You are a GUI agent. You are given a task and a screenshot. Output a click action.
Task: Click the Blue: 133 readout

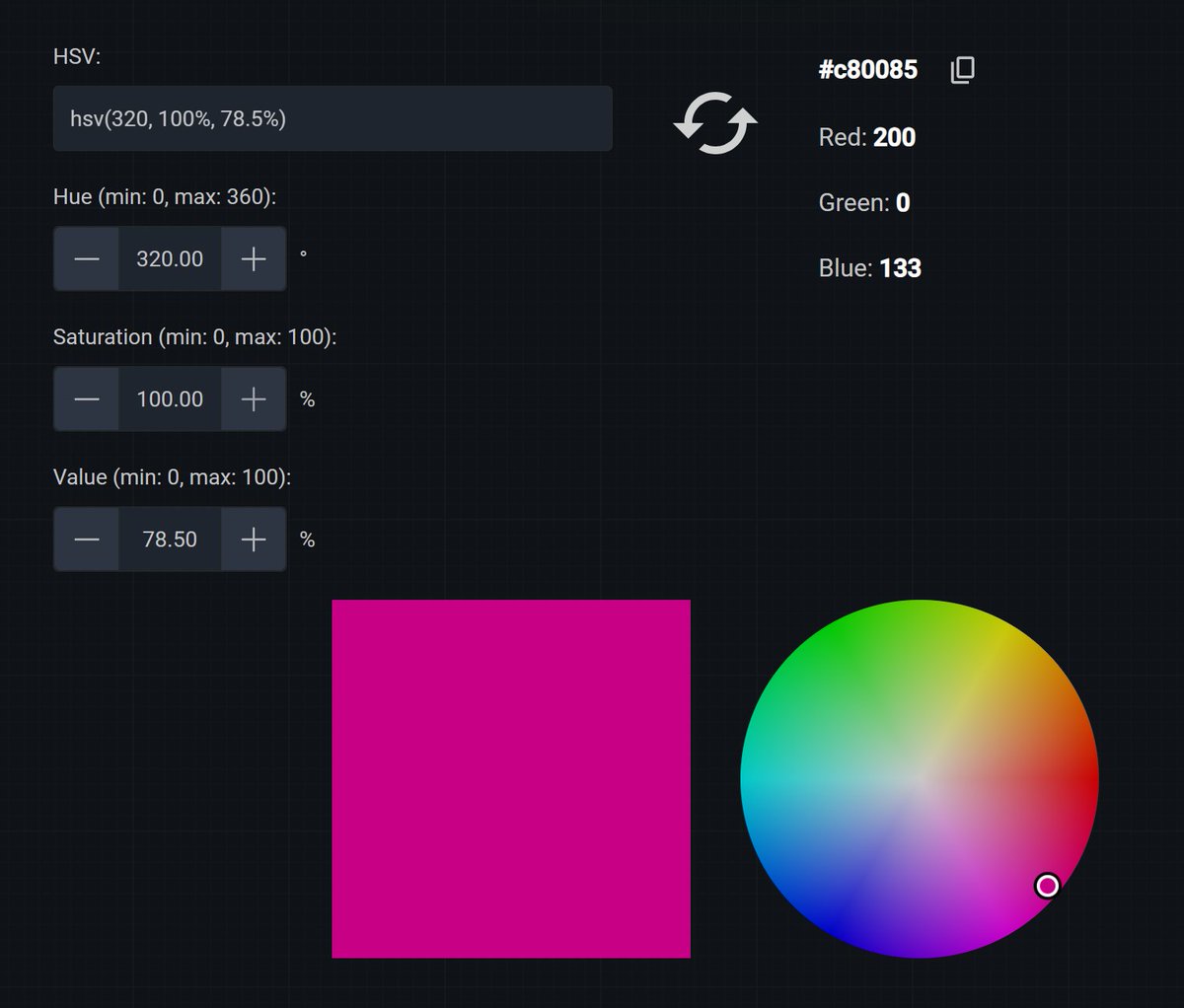tap(870, 268)
